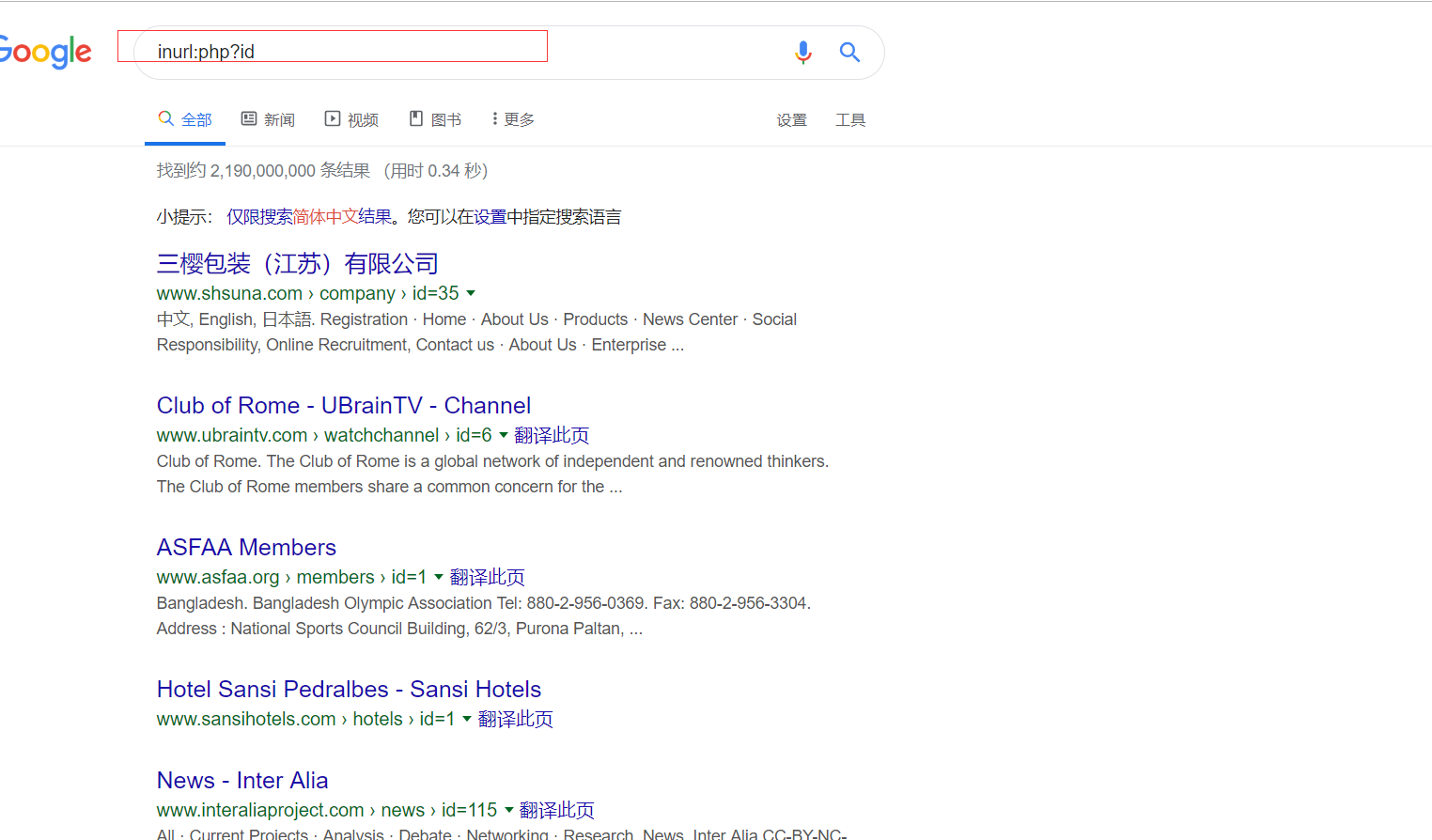Click the 图书 books bookmark icon
The height and width of the screenshot is (840, 1432).
(x=415, y=118)
